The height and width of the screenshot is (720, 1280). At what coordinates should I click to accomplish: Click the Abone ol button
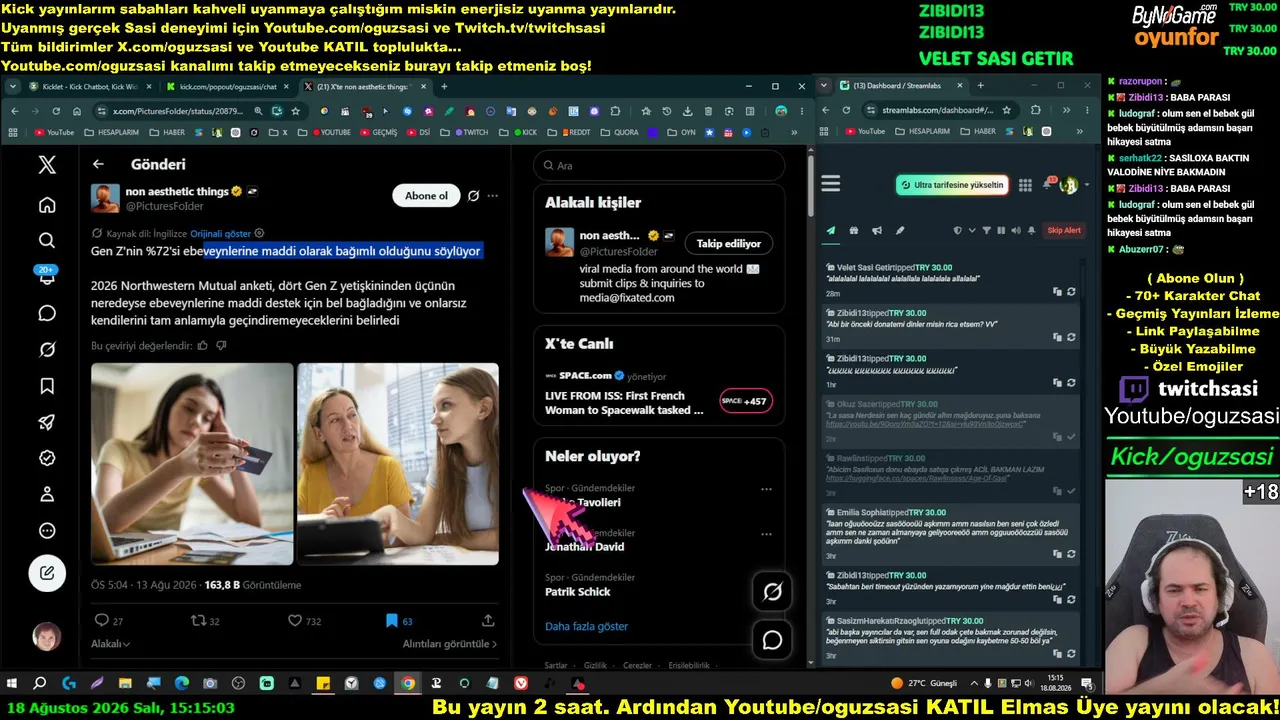[426, 196]
